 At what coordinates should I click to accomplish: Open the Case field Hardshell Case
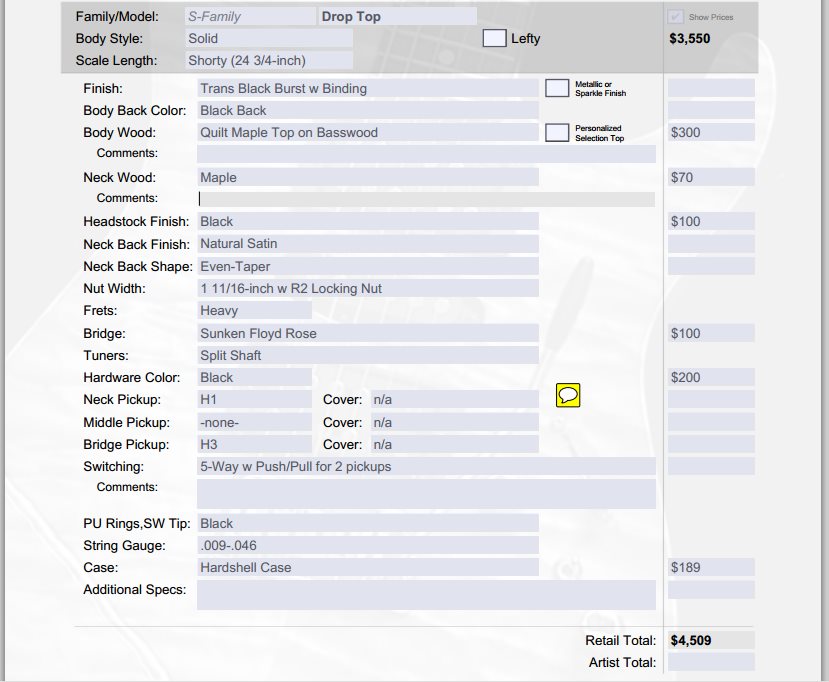point(367,567)
